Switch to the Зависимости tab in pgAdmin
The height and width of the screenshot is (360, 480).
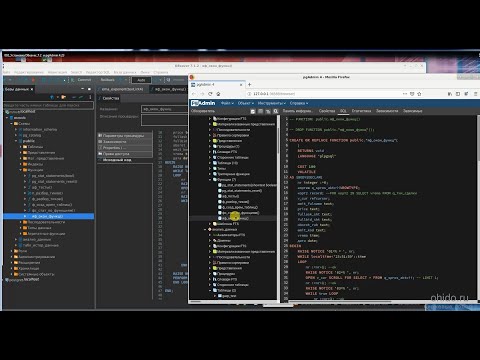pyautogui.click(x=387, y=111)
